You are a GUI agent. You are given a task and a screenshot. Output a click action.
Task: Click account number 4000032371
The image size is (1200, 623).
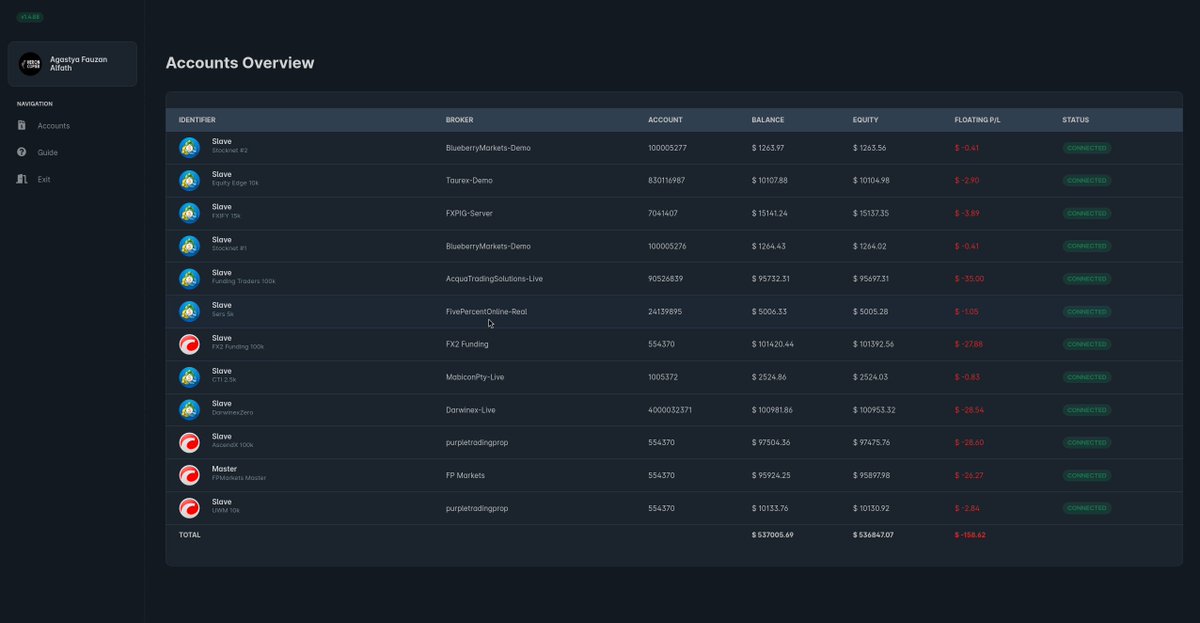click(x=670, y=410)
